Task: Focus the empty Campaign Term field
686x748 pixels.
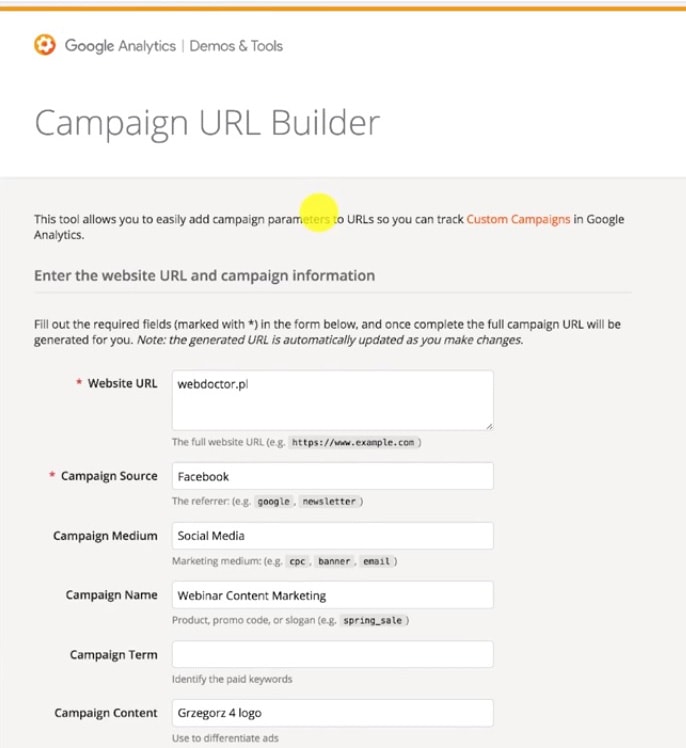Action: coord(332,655)
